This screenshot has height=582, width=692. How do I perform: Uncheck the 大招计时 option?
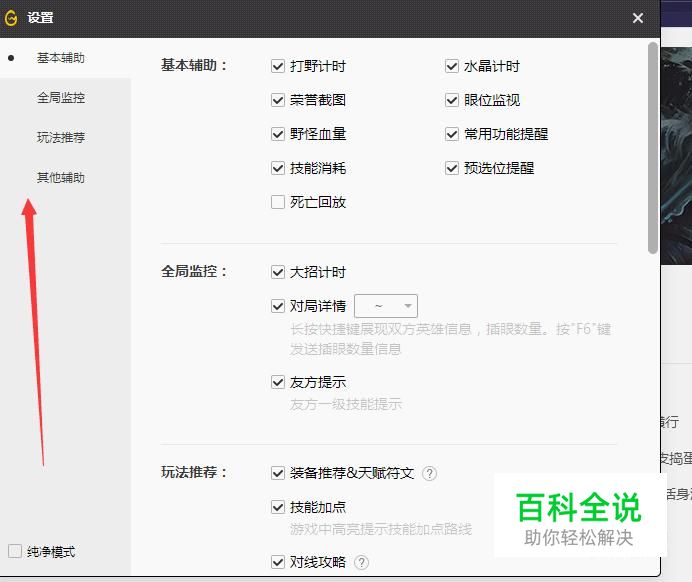point(278,272)
